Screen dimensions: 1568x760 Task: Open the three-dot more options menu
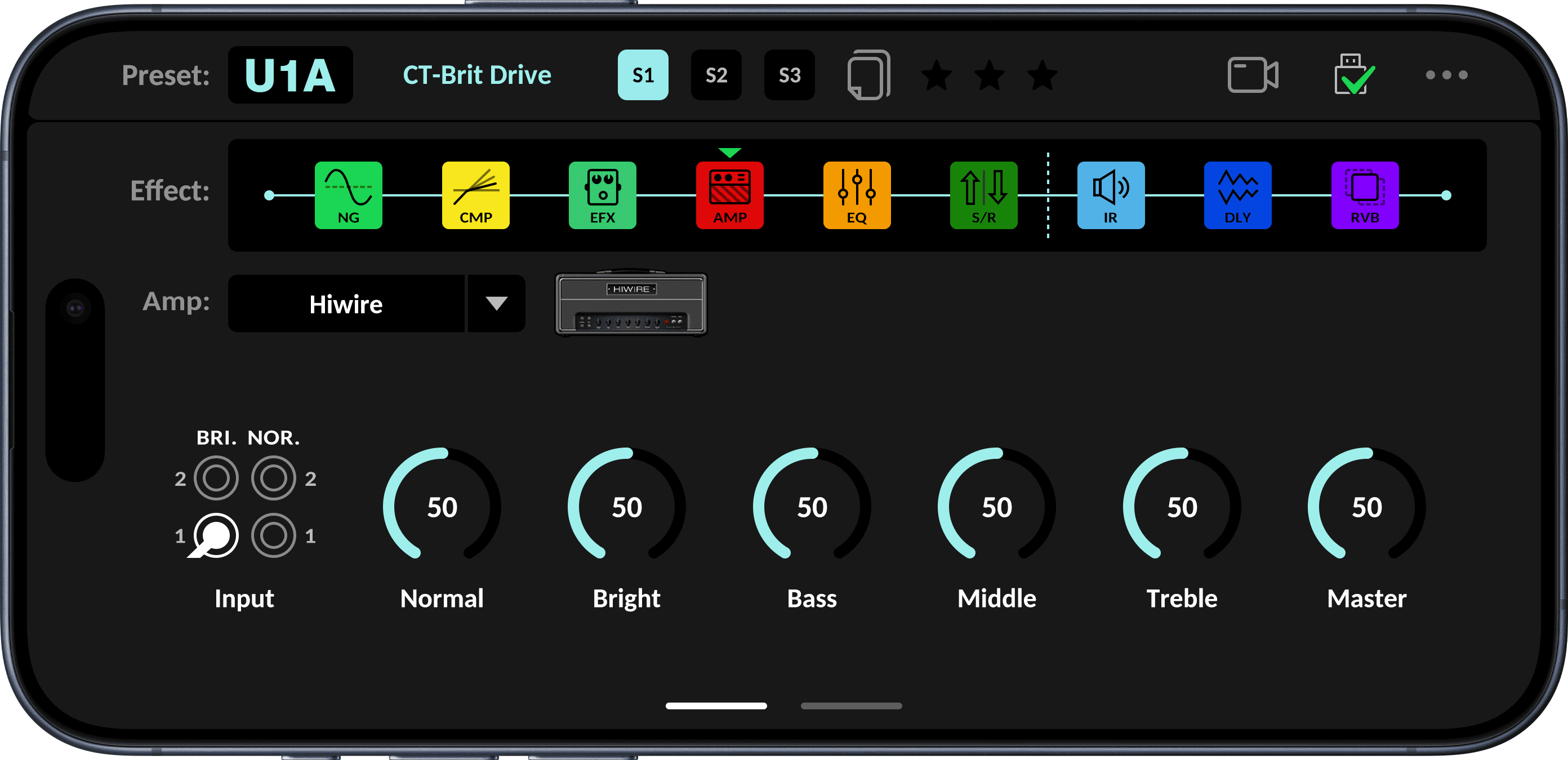pos(1446,75)
